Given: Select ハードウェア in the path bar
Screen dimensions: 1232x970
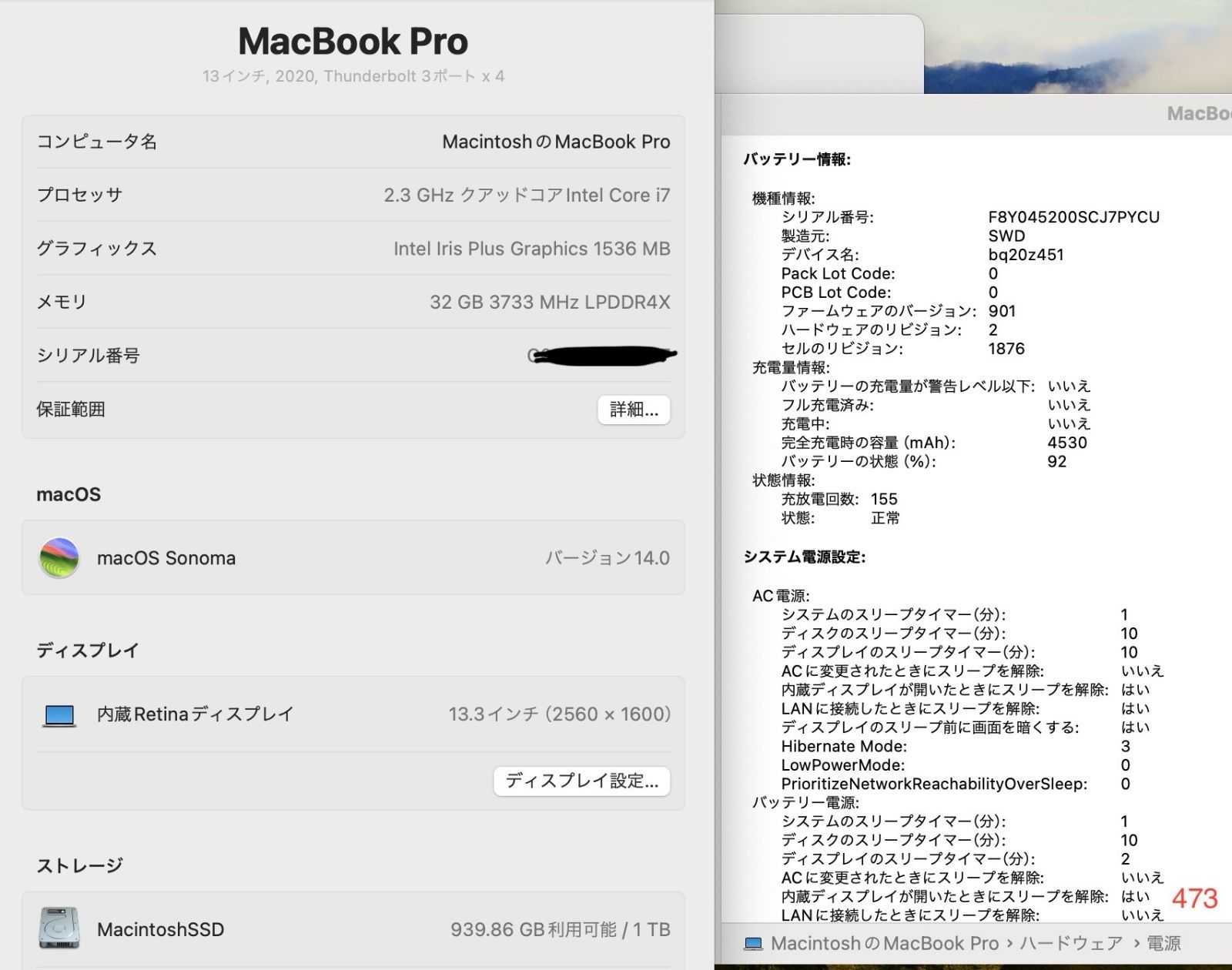Looking at the screenshot, I should 1071,944.
